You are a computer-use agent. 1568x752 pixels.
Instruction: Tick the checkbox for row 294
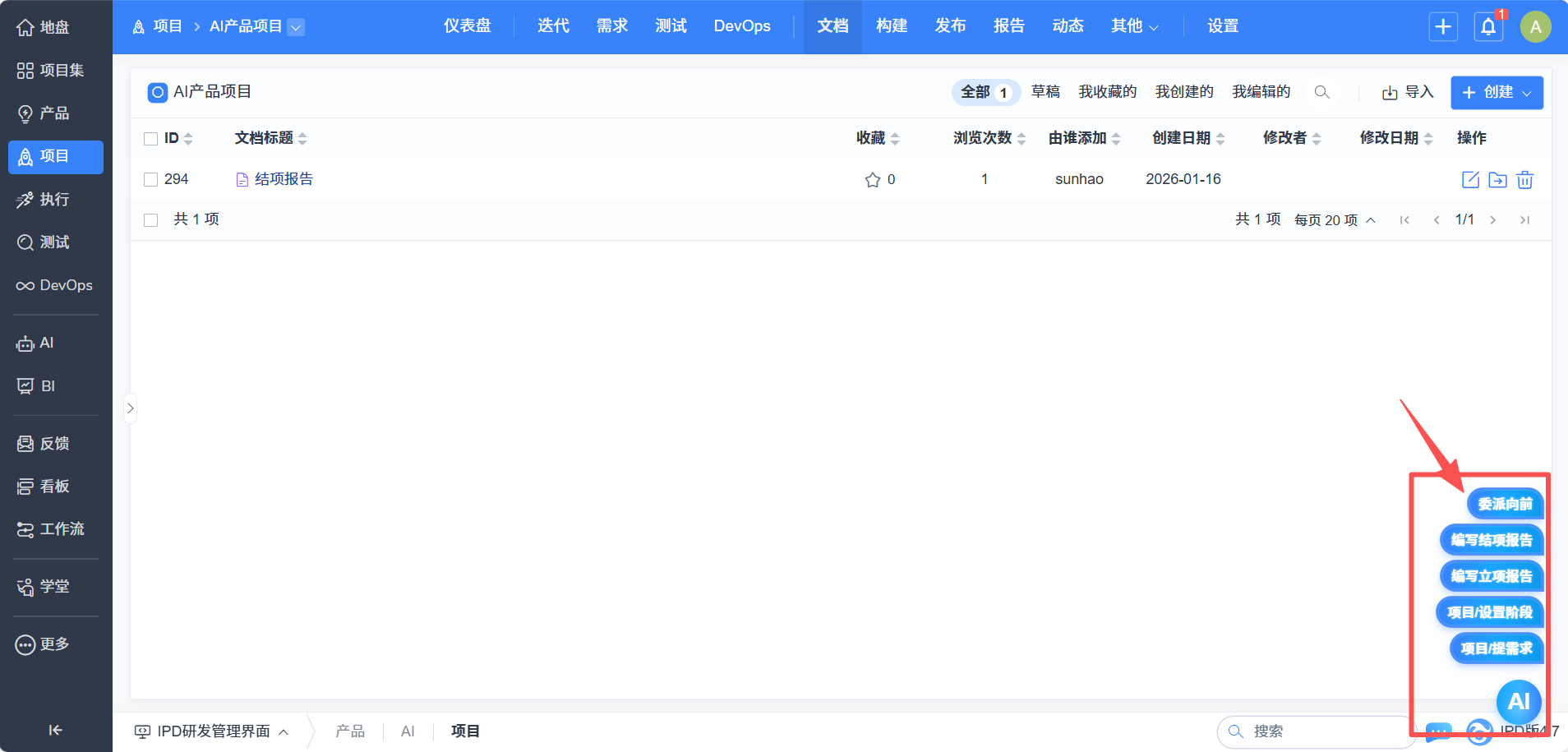tap(151, 180)
